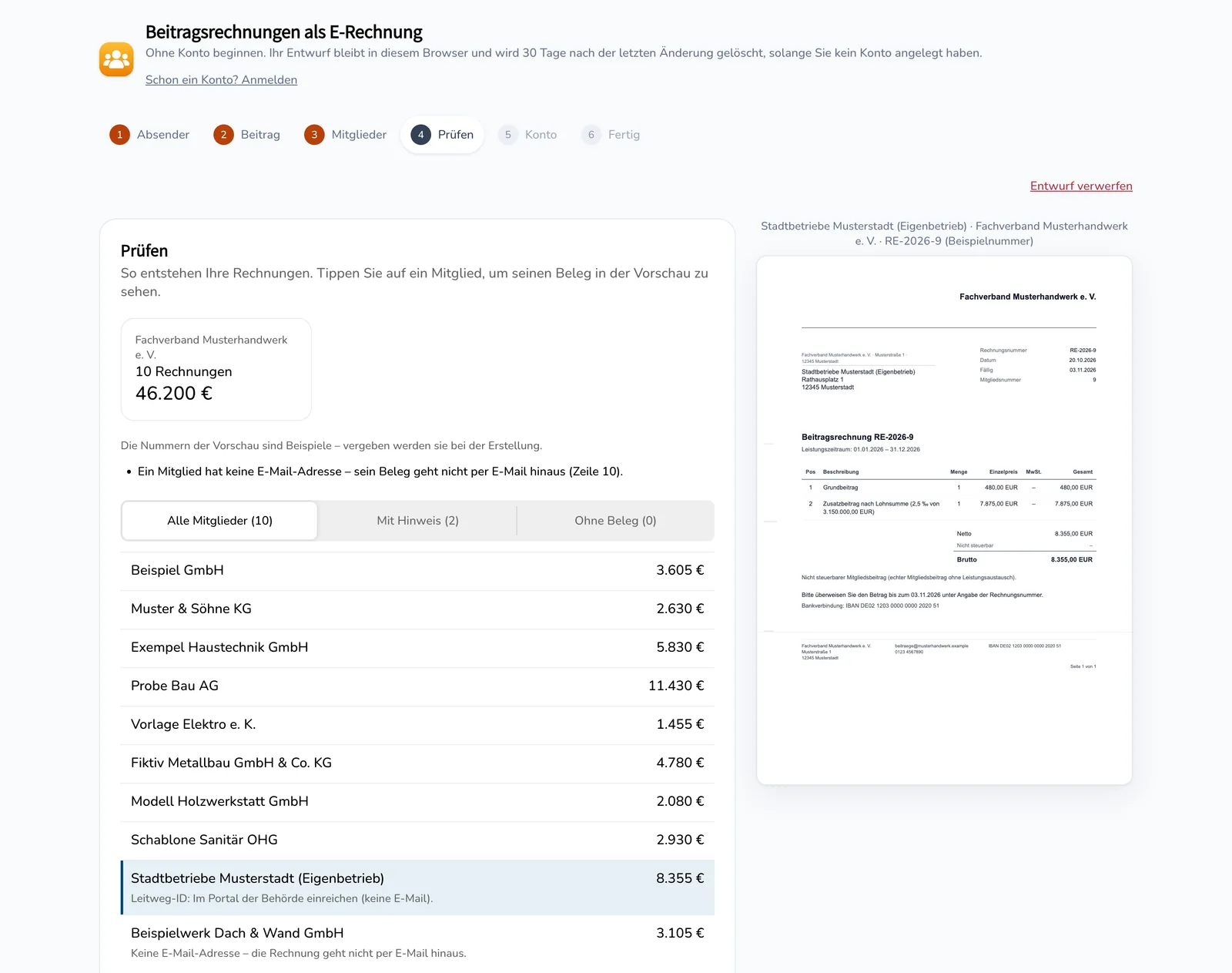Image resolution: width=1232 pixels, height=973 pixels.
Task: Show the Probe Bau AG invoice
Action: click(x=417, y=686)
